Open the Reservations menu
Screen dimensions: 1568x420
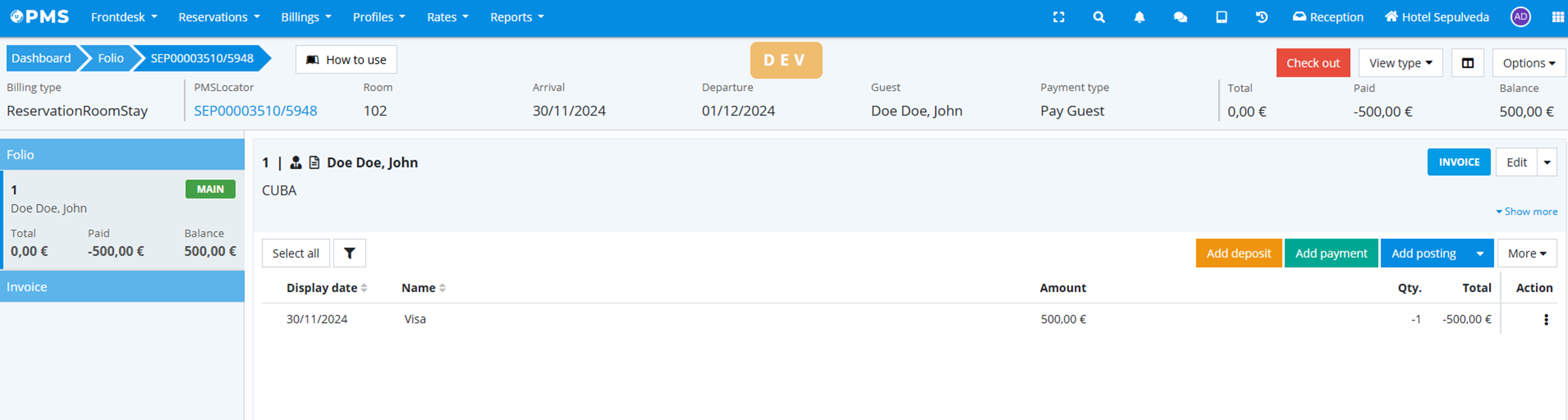[219, 17]
